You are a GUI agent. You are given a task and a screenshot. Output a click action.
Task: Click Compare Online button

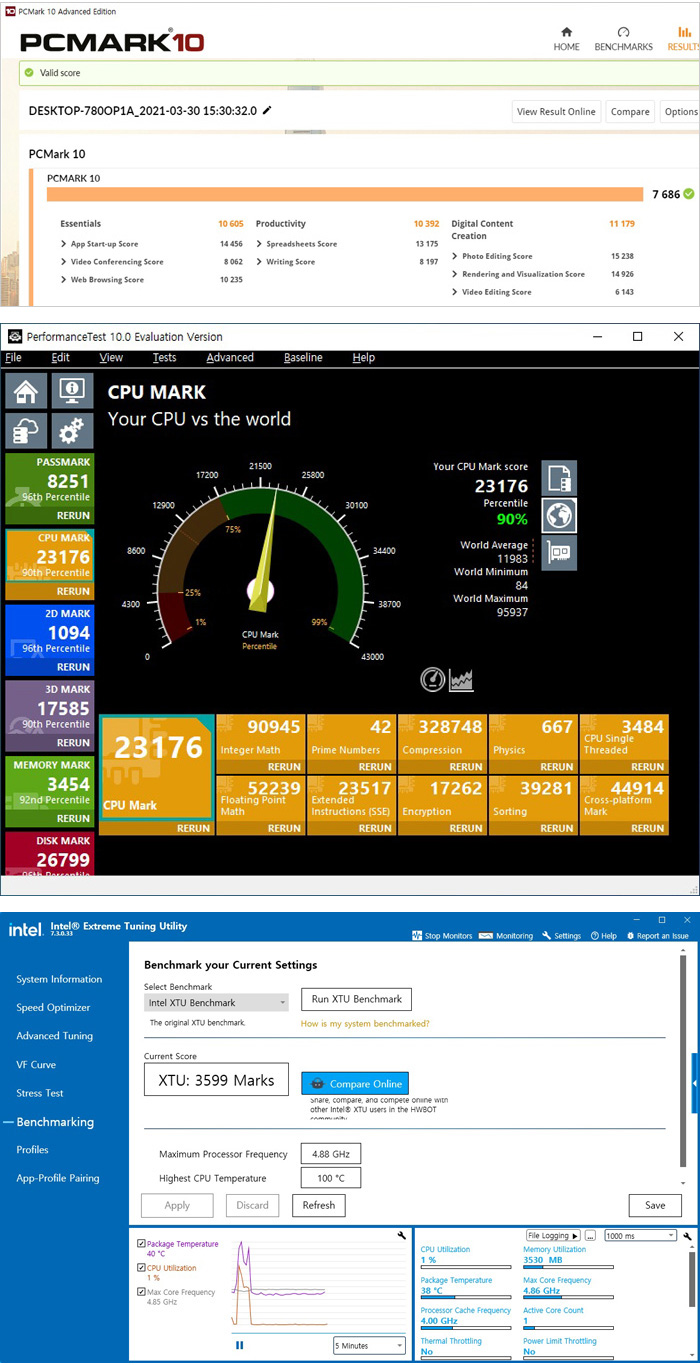click(x=355, y=1083)
